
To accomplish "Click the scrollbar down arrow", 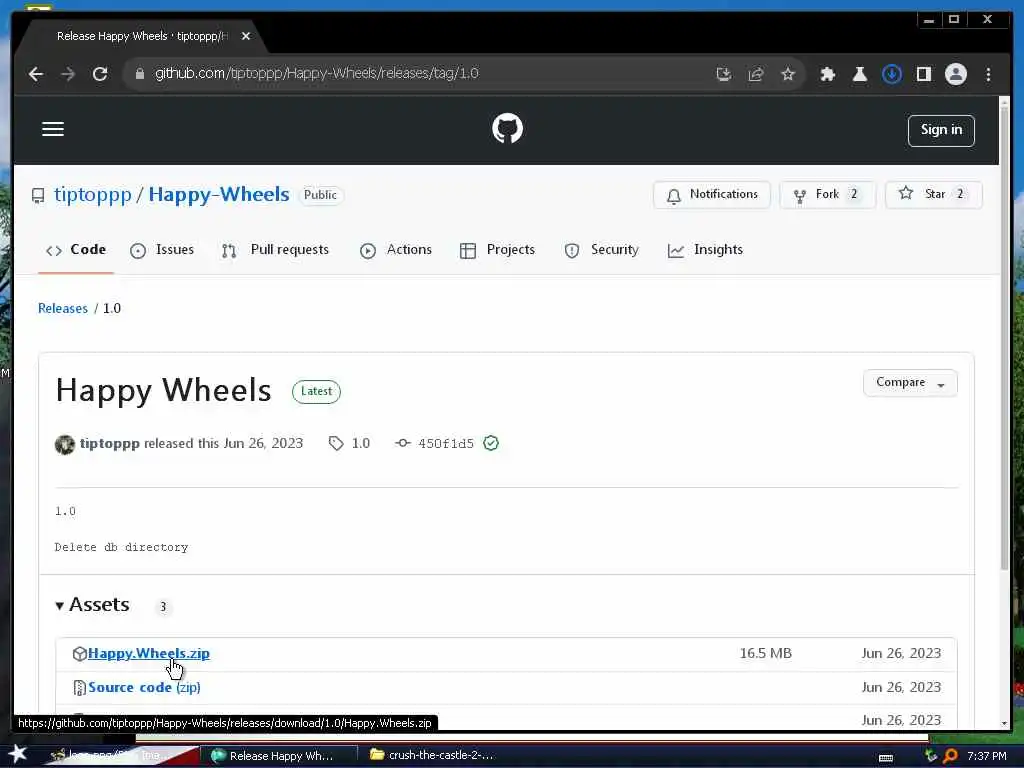I will coord(1004,723).
